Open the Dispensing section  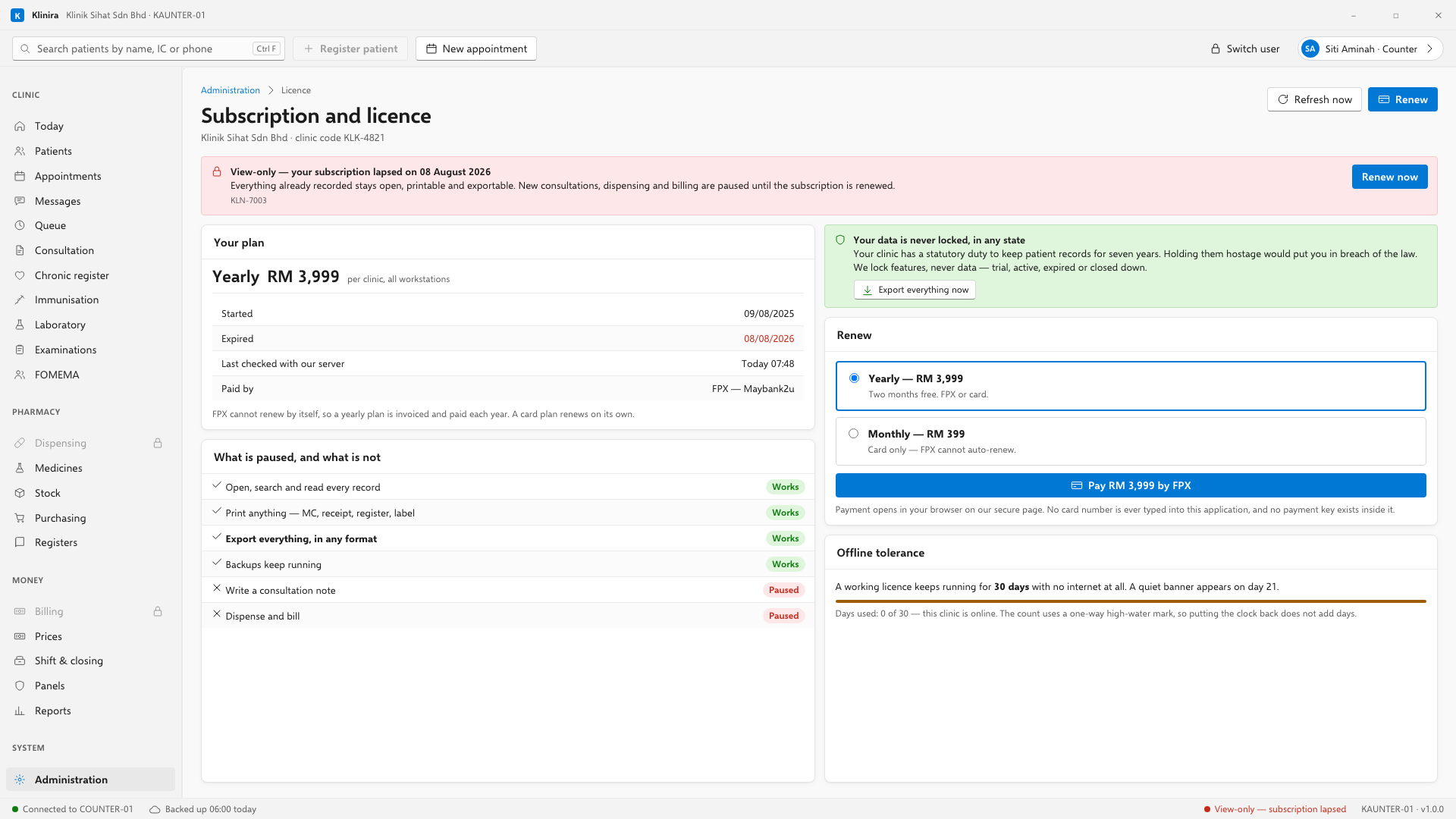(x=90, y=443)
